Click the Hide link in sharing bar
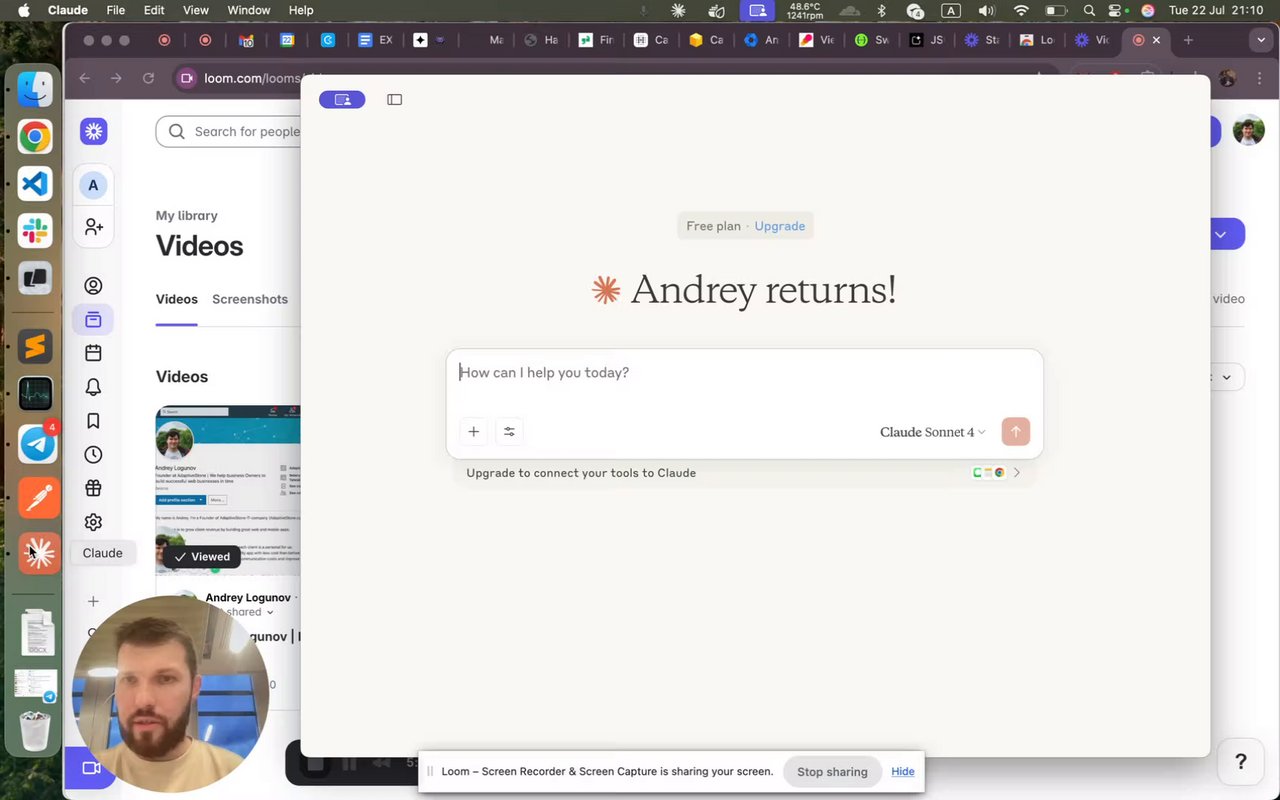The height and width of the screenshot is (800, 1280). click(x=903, y=772)
